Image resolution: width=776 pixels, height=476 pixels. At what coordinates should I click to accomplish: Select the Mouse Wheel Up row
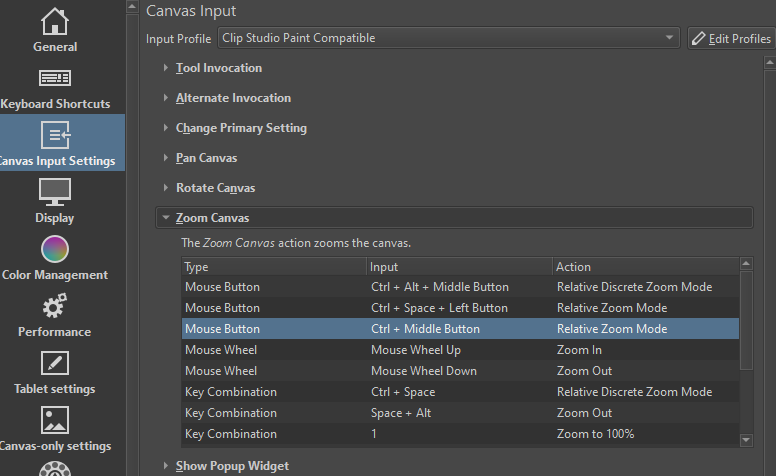click(416, 350)
